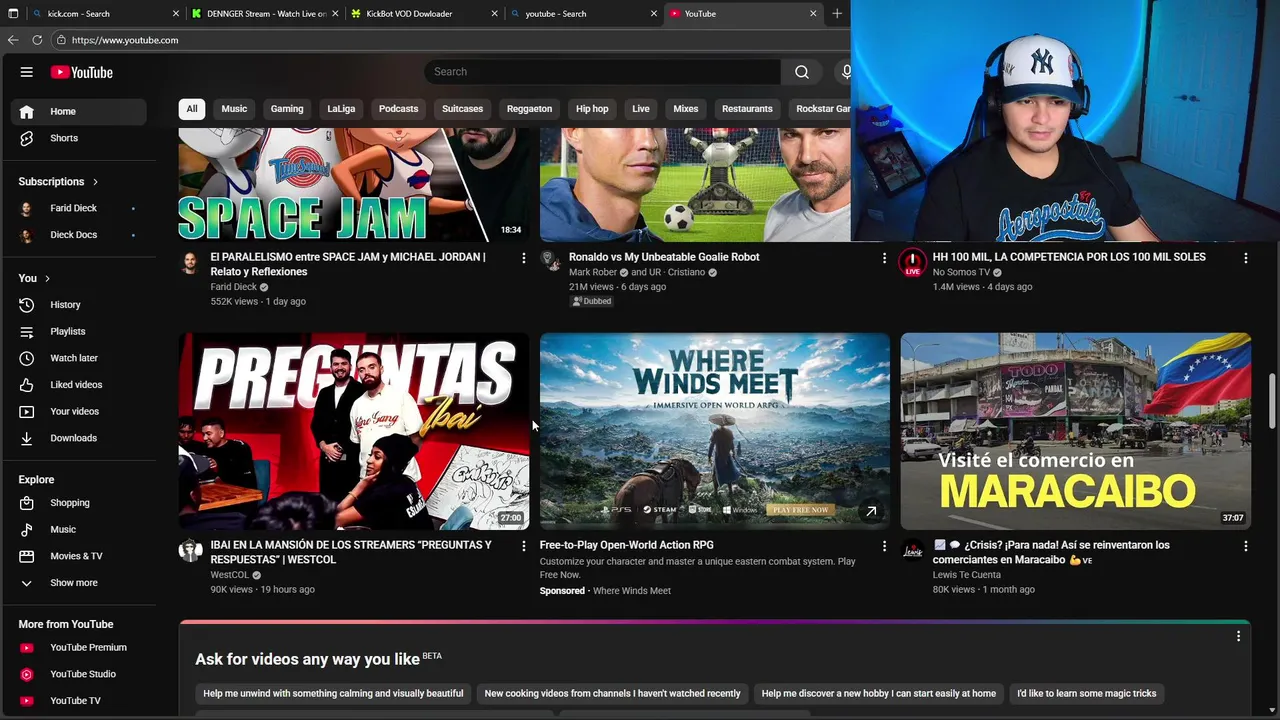
Task: Click Mark Rober channel name
Action: click(593, 272)
